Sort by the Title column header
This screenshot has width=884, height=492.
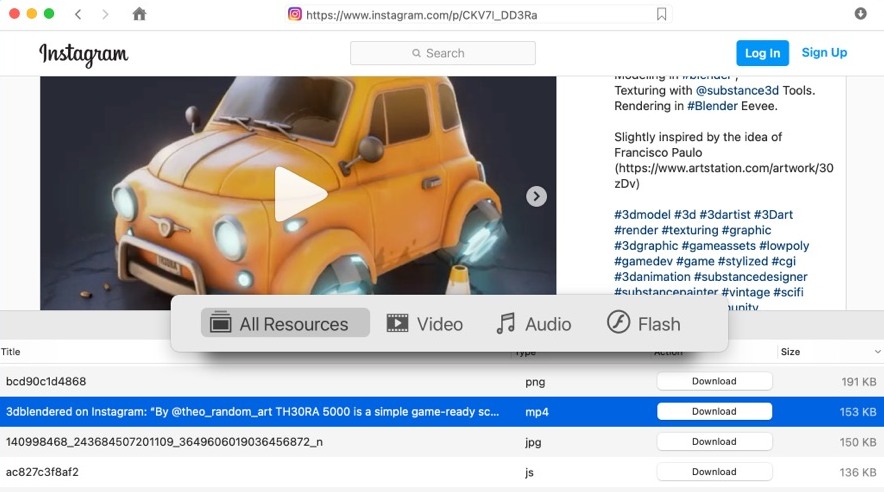pos(11,352)
